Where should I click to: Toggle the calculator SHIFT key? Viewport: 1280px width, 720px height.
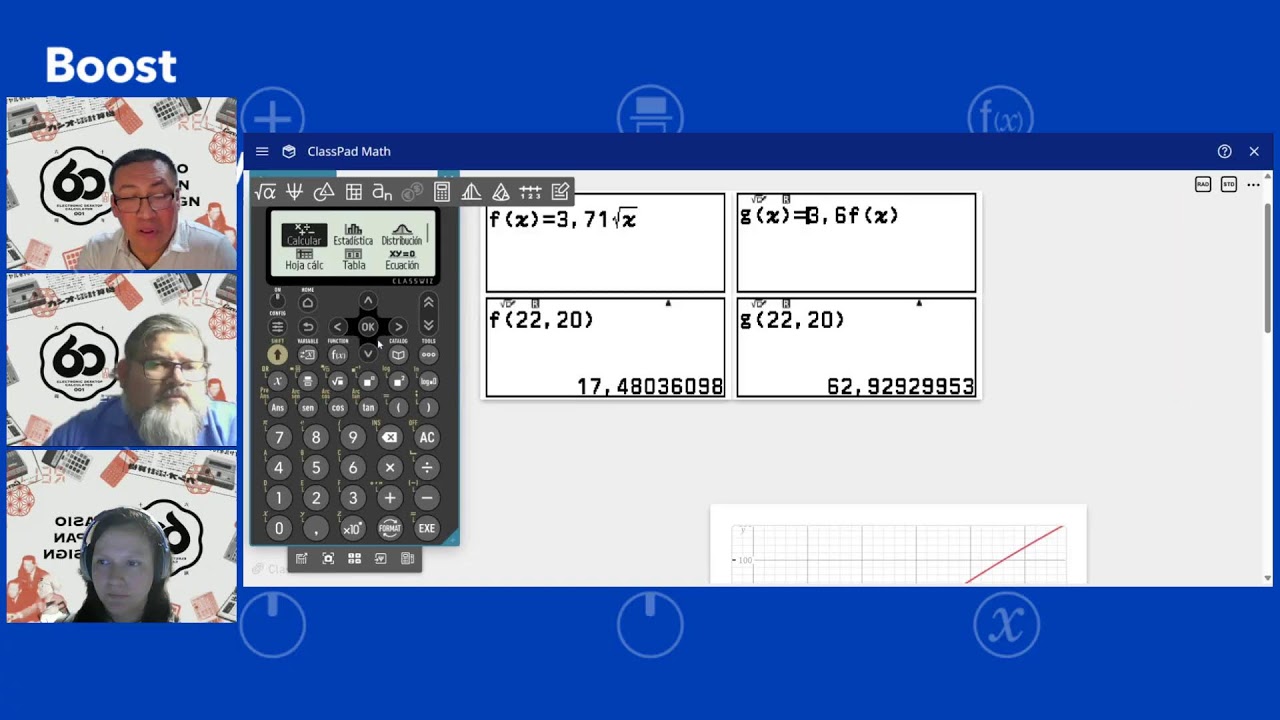tap(278, 355)
